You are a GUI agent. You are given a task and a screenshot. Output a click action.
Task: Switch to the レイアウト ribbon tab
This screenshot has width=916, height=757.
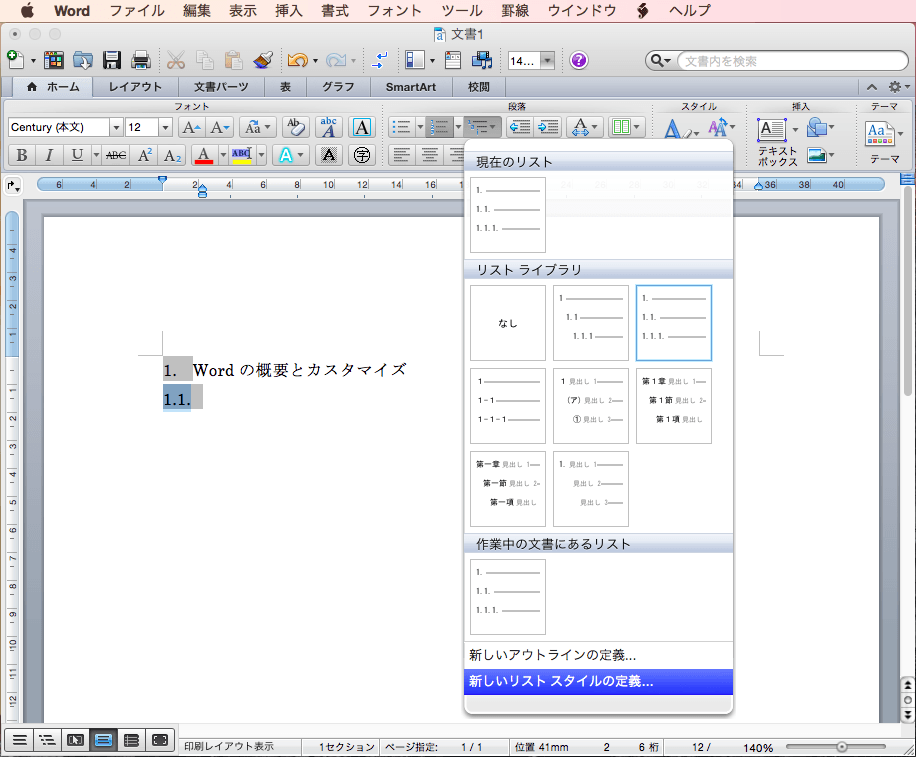click(135, 86)
